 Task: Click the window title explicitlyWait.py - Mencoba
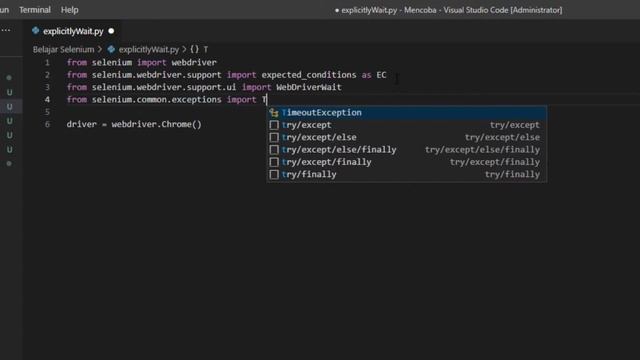tap(389, 10)
